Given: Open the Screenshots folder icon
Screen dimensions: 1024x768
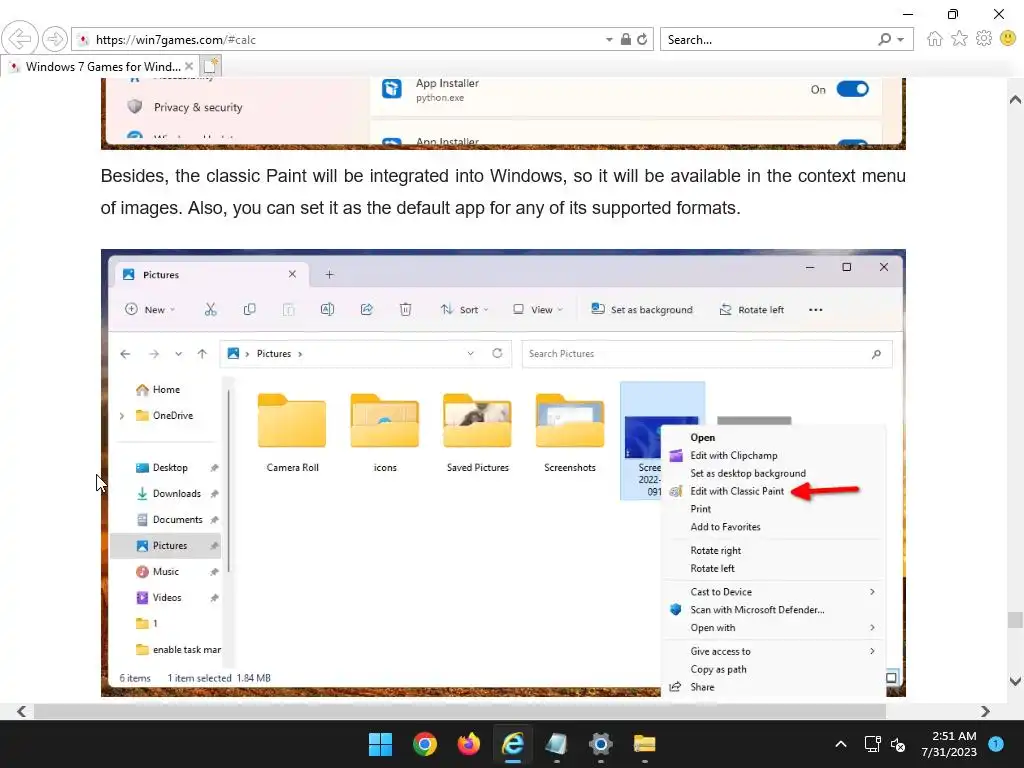Looking at the screenshot, I should (x=569, y=421).
